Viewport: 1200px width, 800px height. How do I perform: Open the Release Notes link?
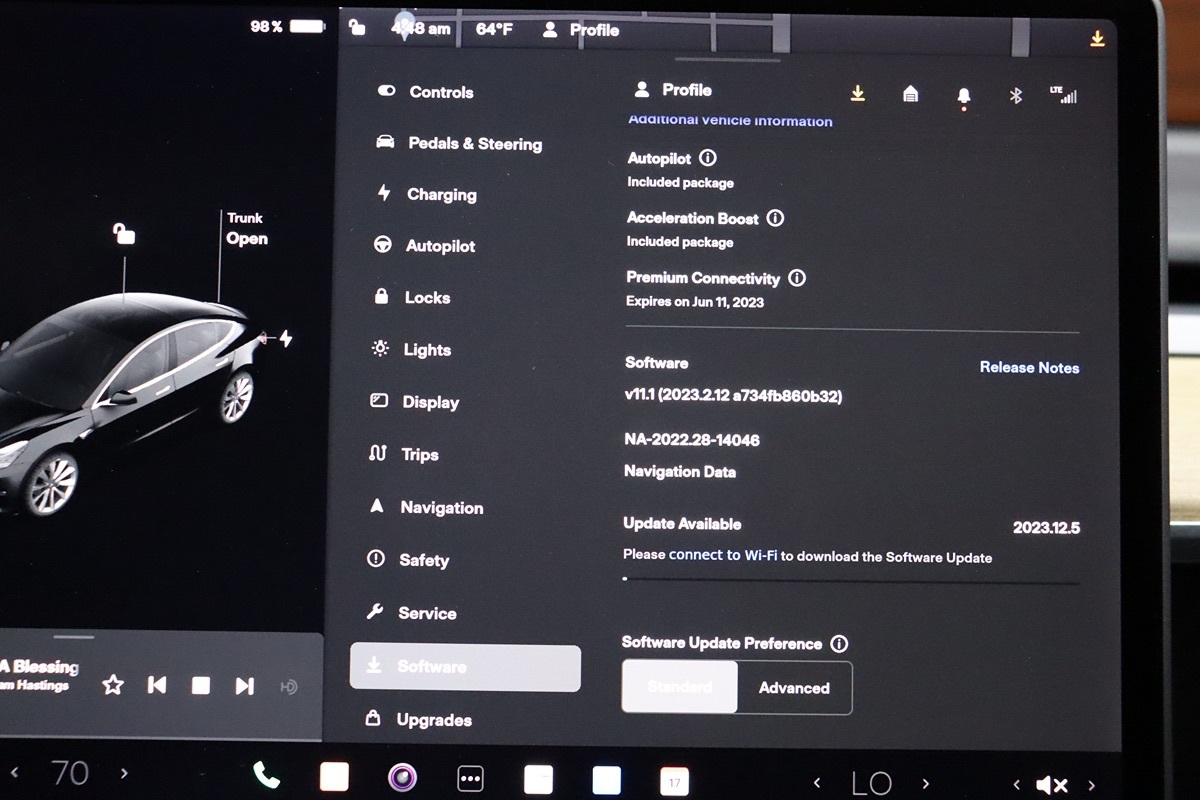click(1029, 367)
